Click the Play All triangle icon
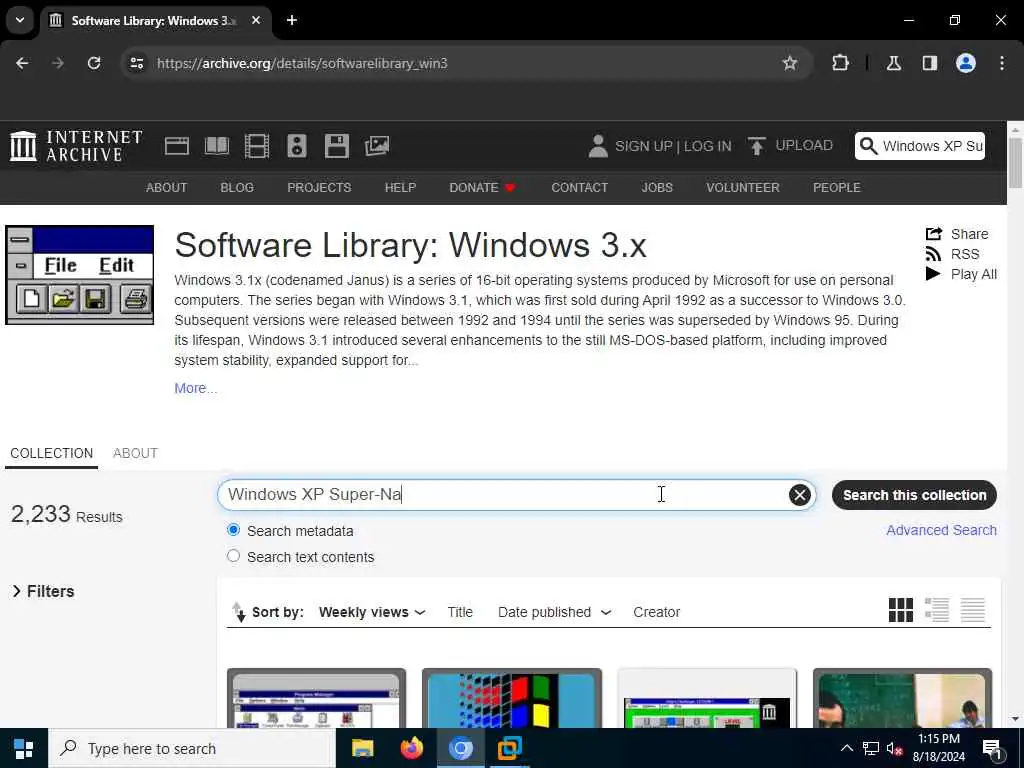 coord(933,274)
